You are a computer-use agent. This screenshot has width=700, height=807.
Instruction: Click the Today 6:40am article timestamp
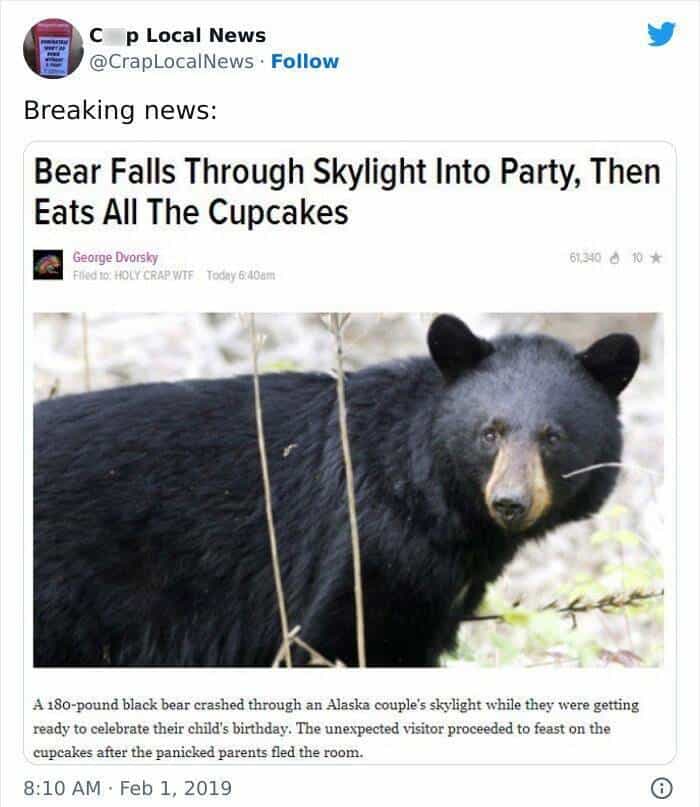(241, 275)
